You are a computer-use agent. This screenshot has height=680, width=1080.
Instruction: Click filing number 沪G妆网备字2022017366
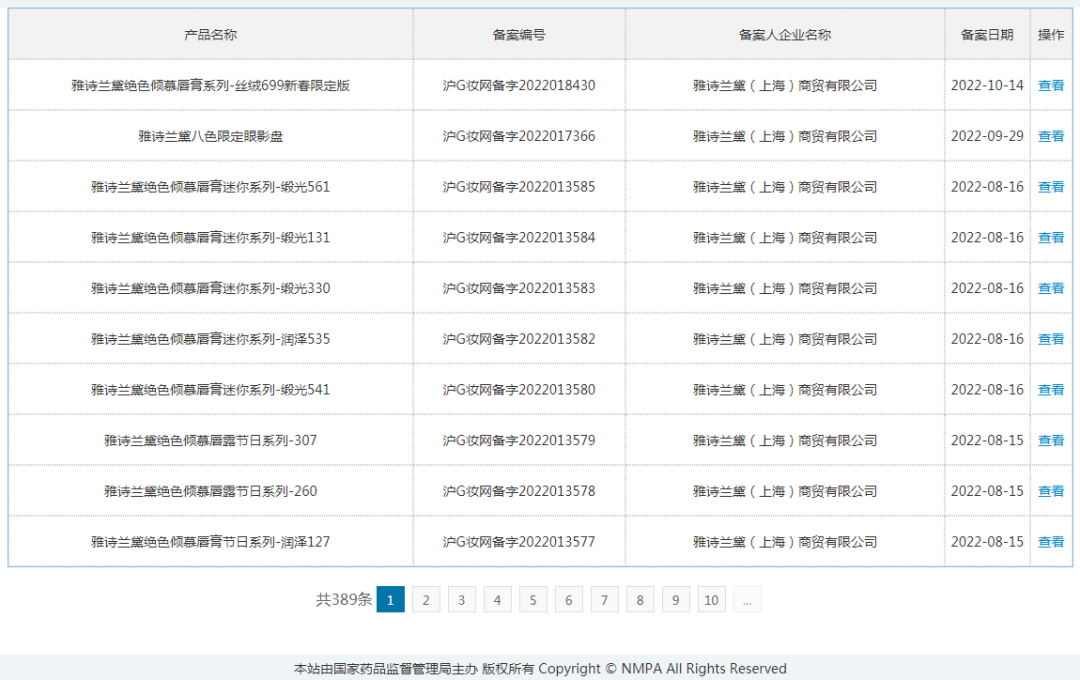[x=519, y=136]
